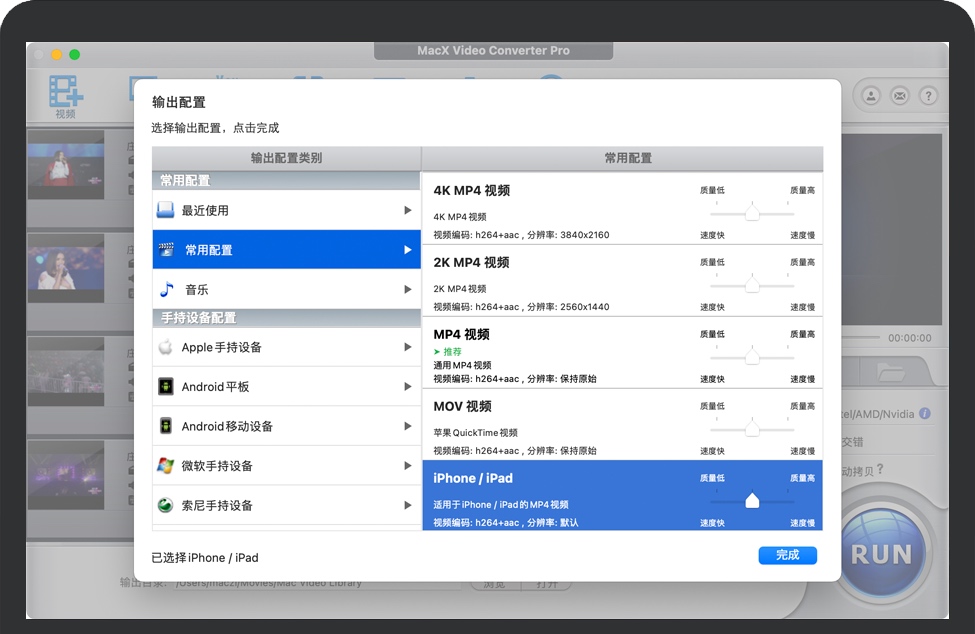Image resolution: width=975 pixels, height=634 pixels.
Task: Select the 常用配置 category row
Action: 286,250
